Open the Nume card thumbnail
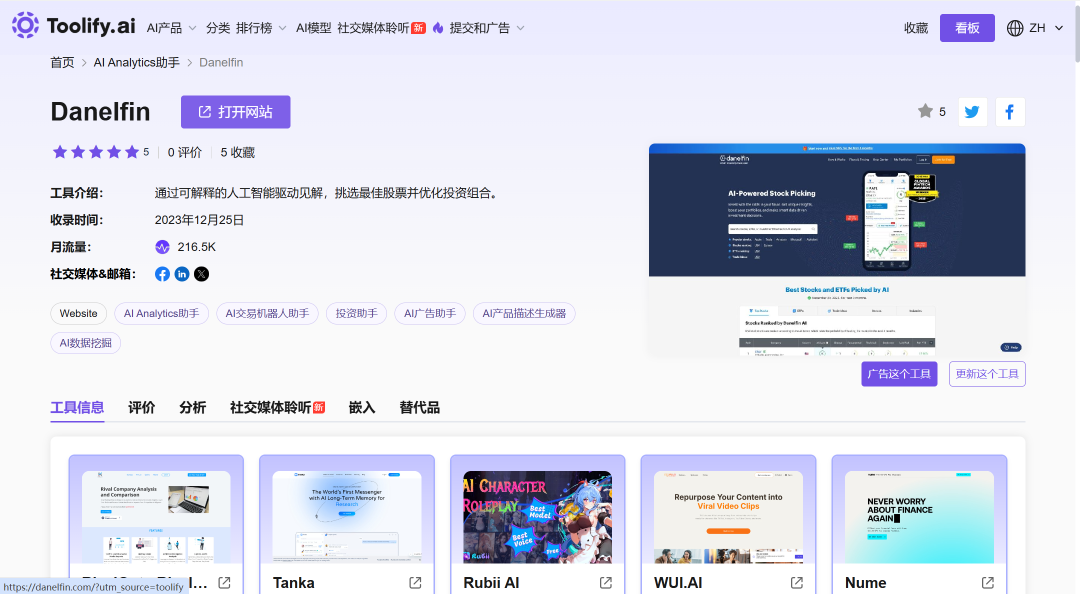The width and height of the screenshot is (1080, 594). [x=920, y=517]
